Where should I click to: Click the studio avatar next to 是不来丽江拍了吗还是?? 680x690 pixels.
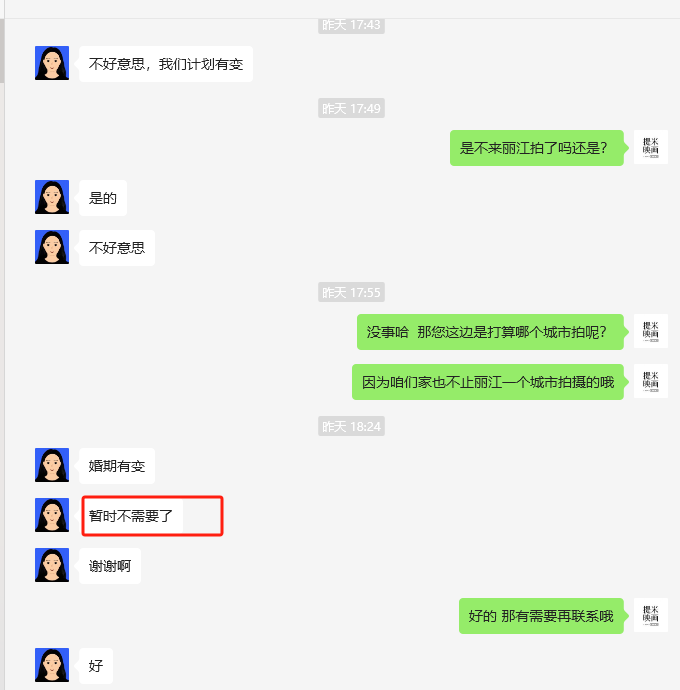coord(651,147)
